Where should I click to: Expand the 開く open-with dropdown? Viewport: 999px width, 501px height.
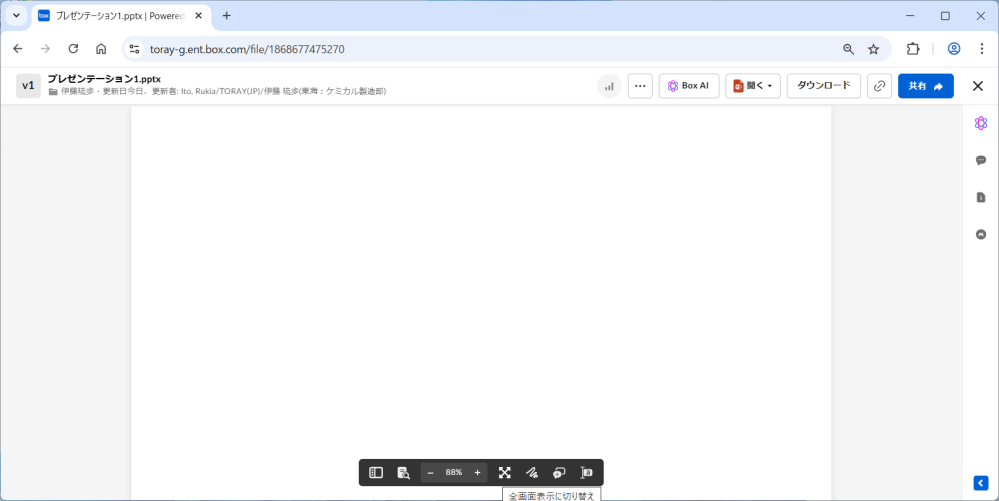tap(753, 86)
